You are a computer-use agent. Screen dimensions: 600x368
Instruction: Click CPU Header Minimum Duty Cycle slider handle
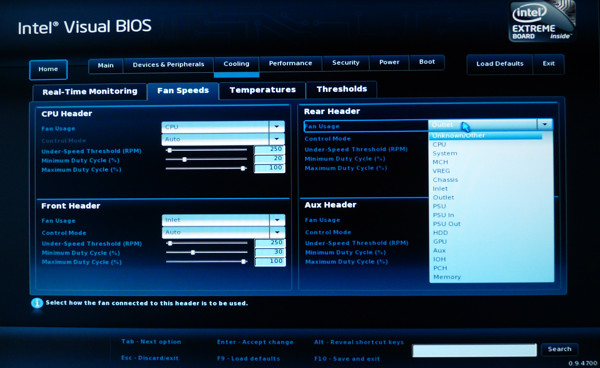184,159
